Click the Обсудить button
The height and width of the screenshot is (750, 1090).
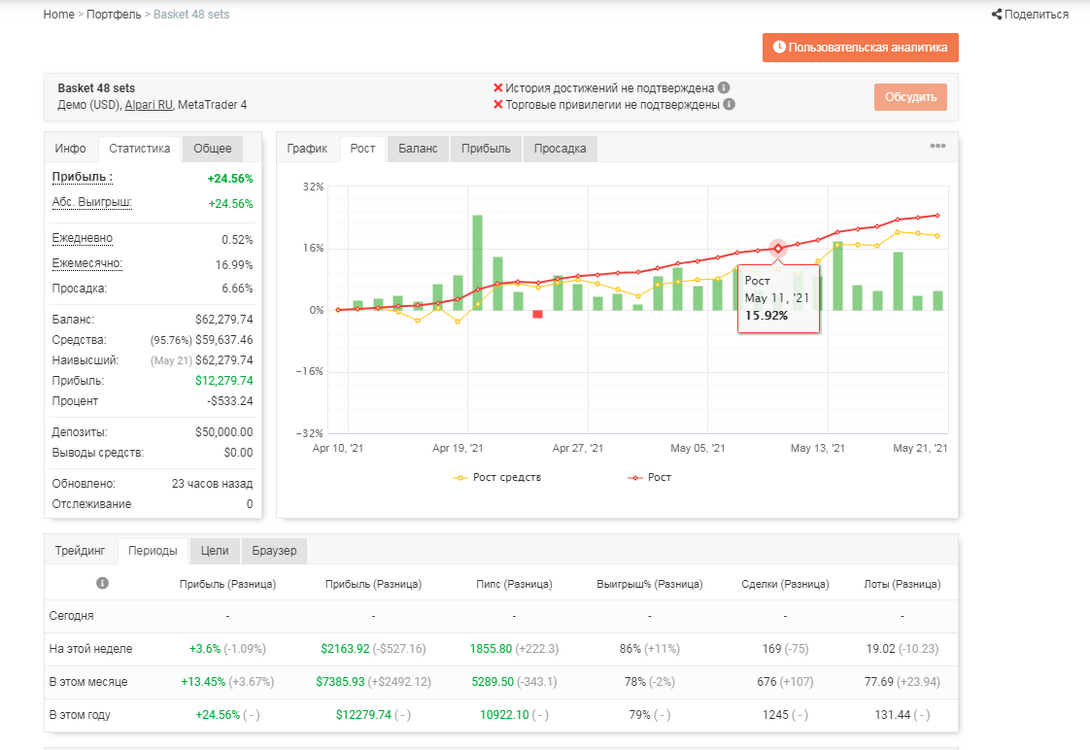[x=911, y=97]
